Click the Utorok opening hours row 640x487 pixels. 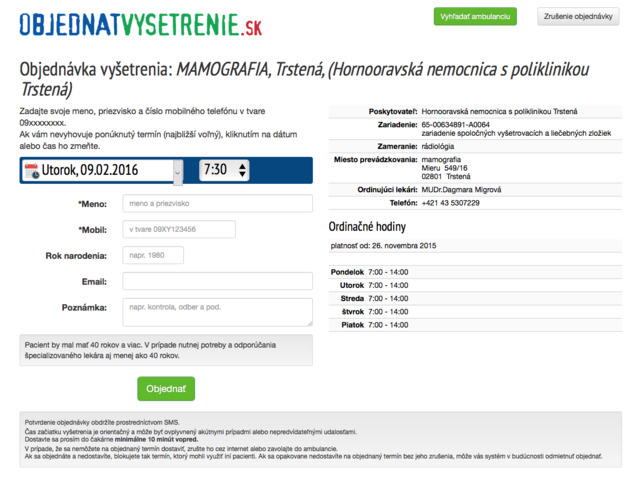pos(475,285)
